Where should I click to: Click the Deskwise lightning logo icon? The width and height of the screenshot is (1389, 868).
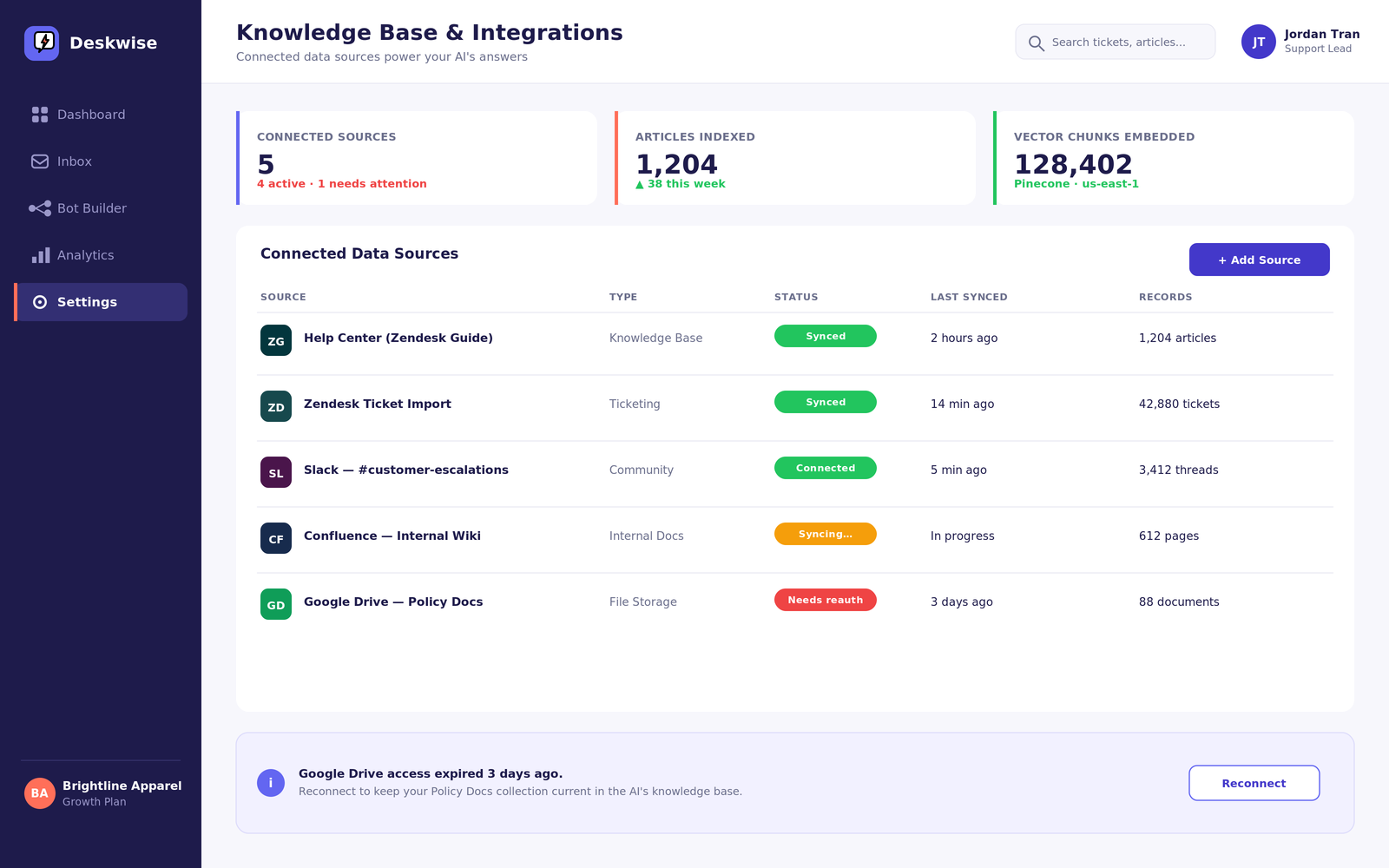point(42,43)
